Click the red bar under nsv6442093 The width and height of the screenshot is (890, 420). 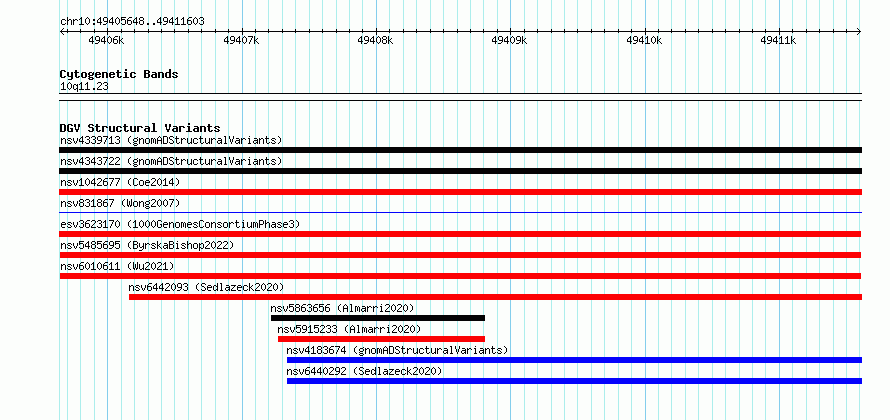(496, 297)
